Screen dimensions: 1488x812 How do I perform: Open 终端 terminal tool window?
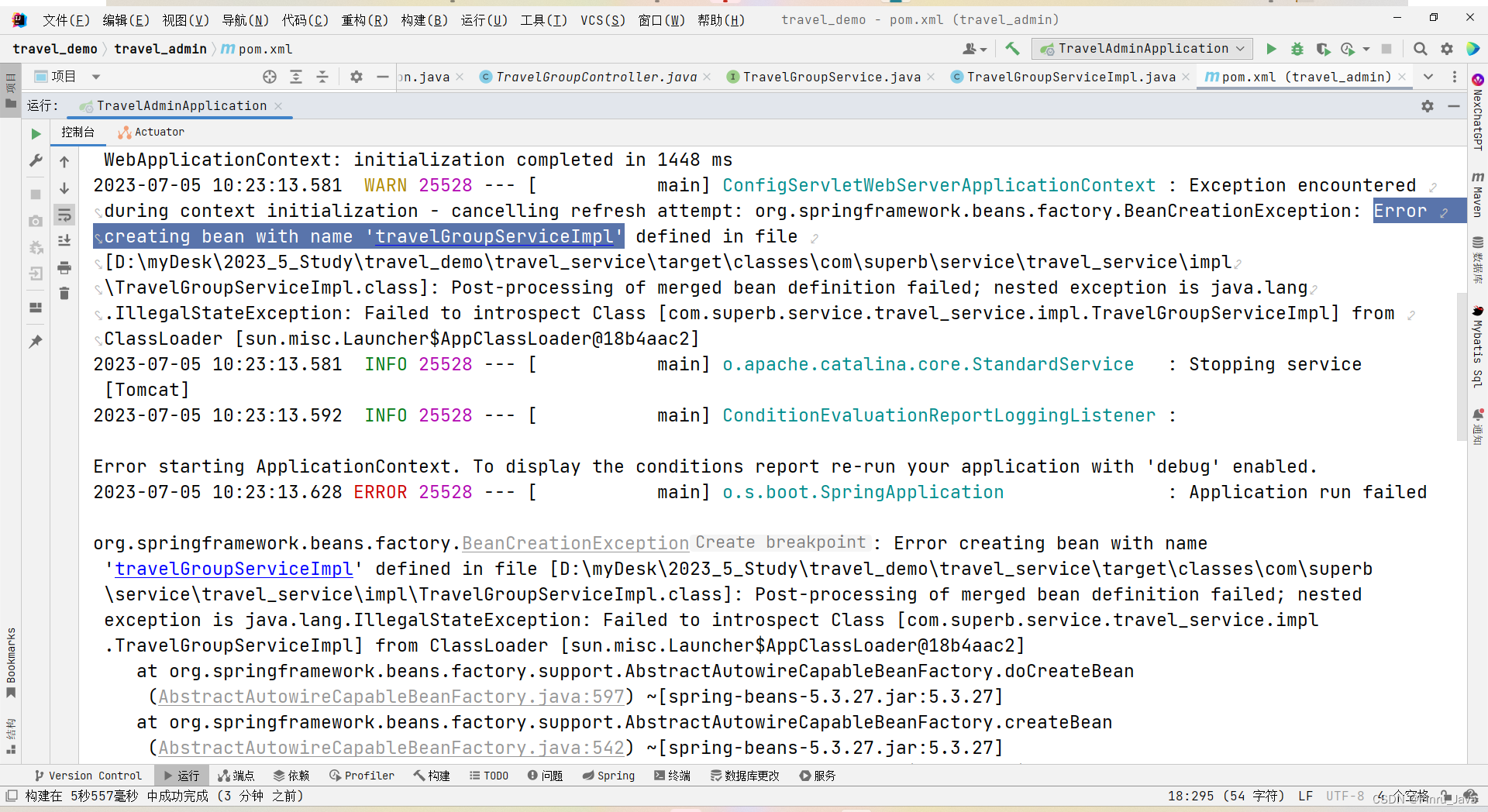(672, 776)
